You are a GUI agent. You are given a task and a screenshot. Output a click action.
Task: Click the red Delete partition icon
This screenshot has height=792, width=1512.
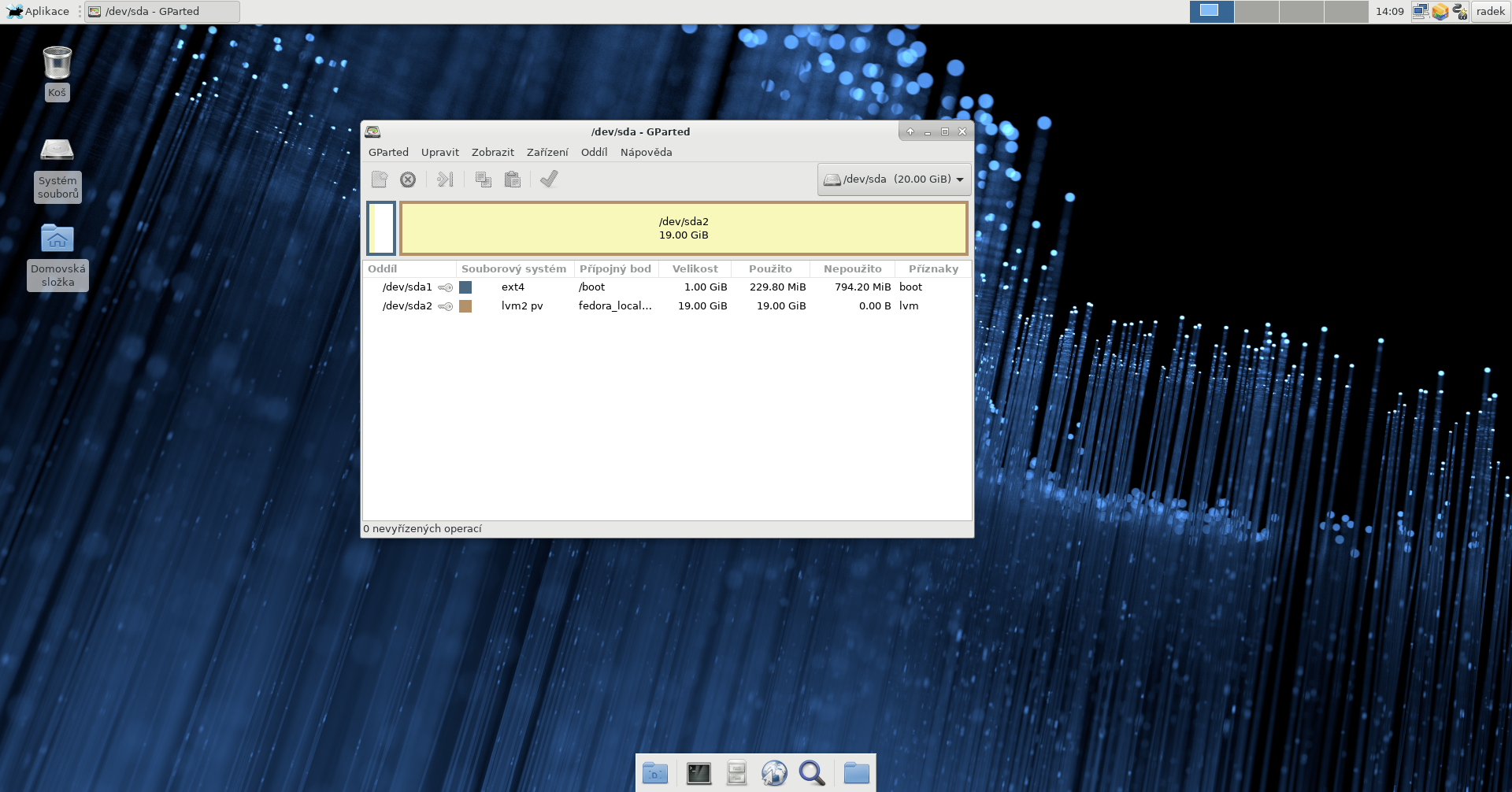tap(408, 179)
